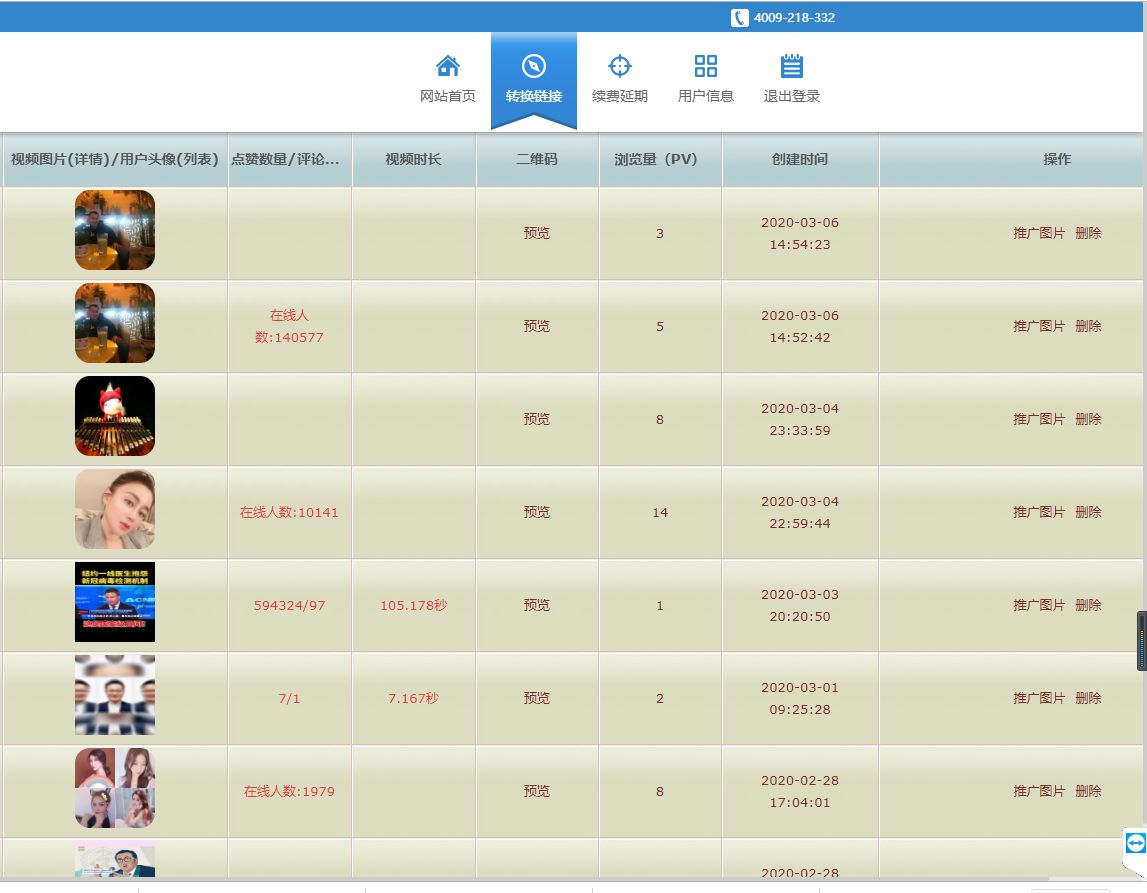
Task: Click the notepad icon for 退出登录
Action: pyautogui.click(x=792, y=67)
